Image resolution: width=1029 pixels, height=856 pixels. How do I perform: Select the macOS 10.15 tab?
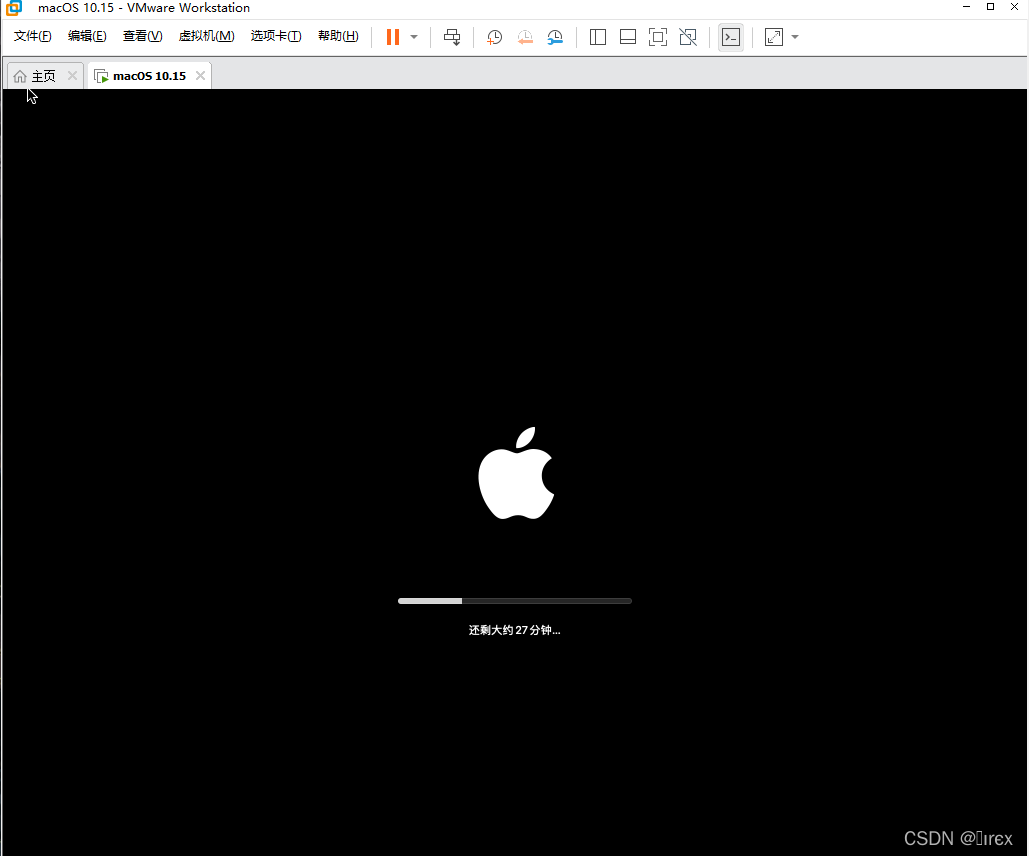[x=149, y=76]
